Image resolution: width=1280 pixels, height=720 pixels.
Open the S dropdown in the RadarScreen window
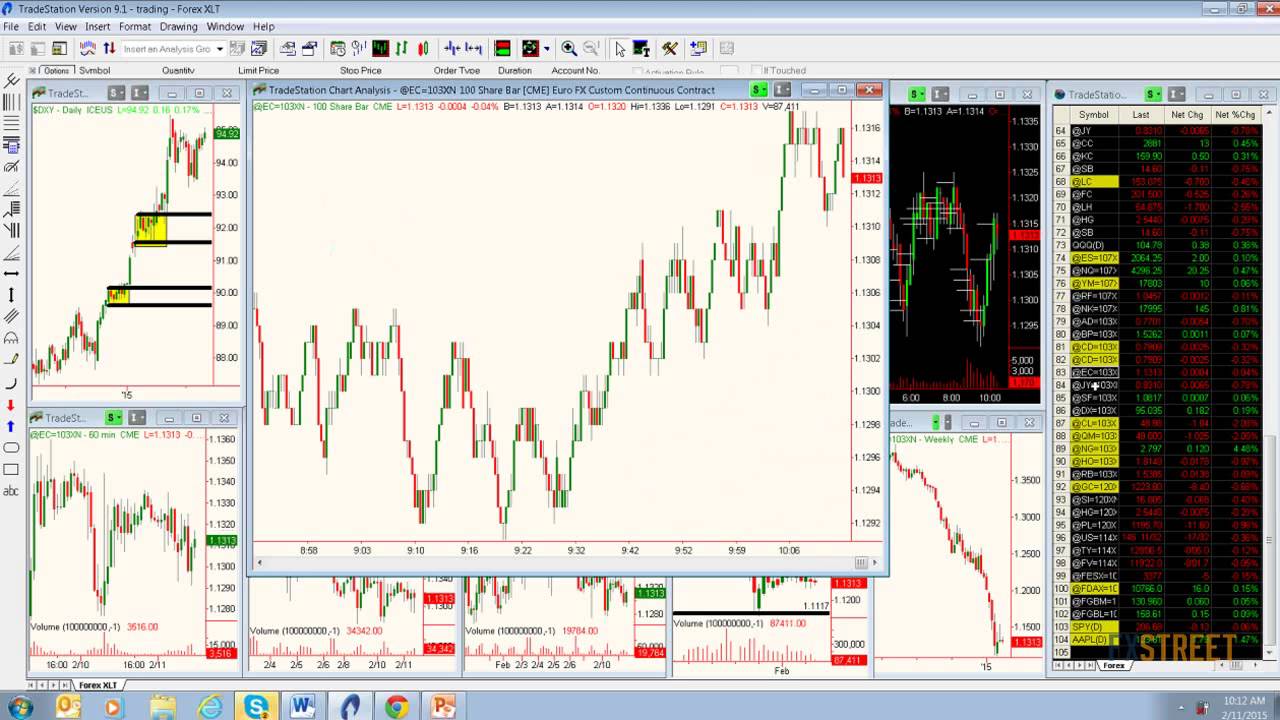pos(1154,94)
